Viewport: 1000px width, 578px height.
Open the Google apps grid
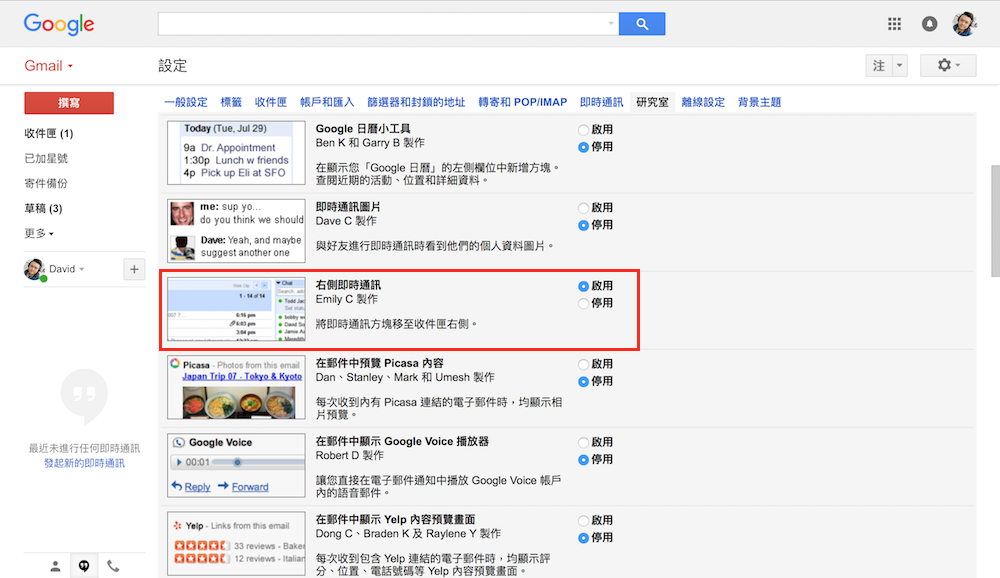895,24
